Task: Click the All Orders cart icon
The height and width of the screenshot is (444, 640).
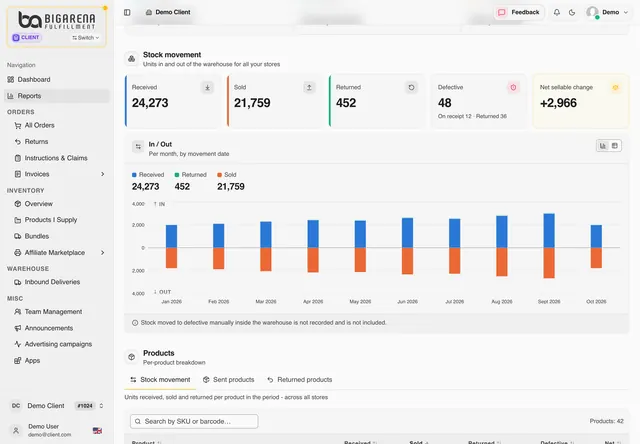Action: tap(18, 125)
